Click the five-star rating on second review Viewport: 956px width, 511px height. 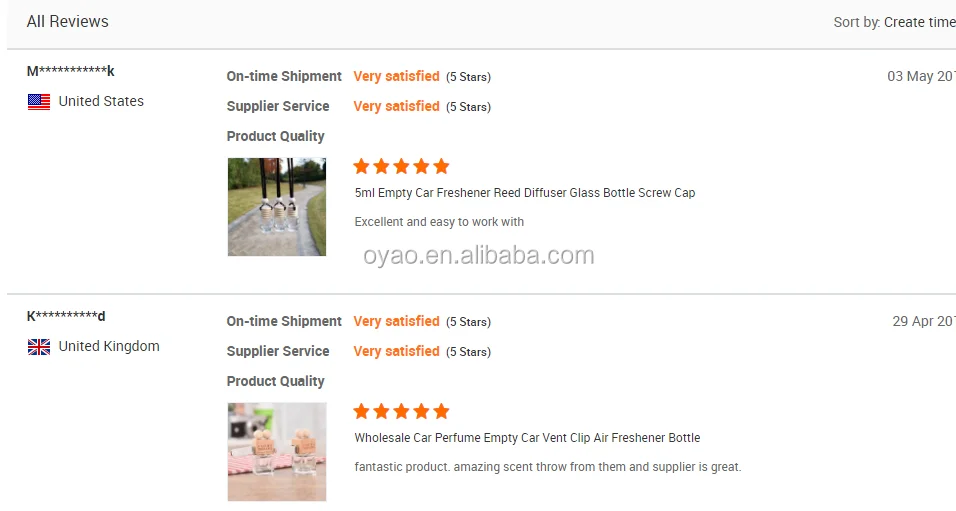pyautogui.click(x=401, y=411)
